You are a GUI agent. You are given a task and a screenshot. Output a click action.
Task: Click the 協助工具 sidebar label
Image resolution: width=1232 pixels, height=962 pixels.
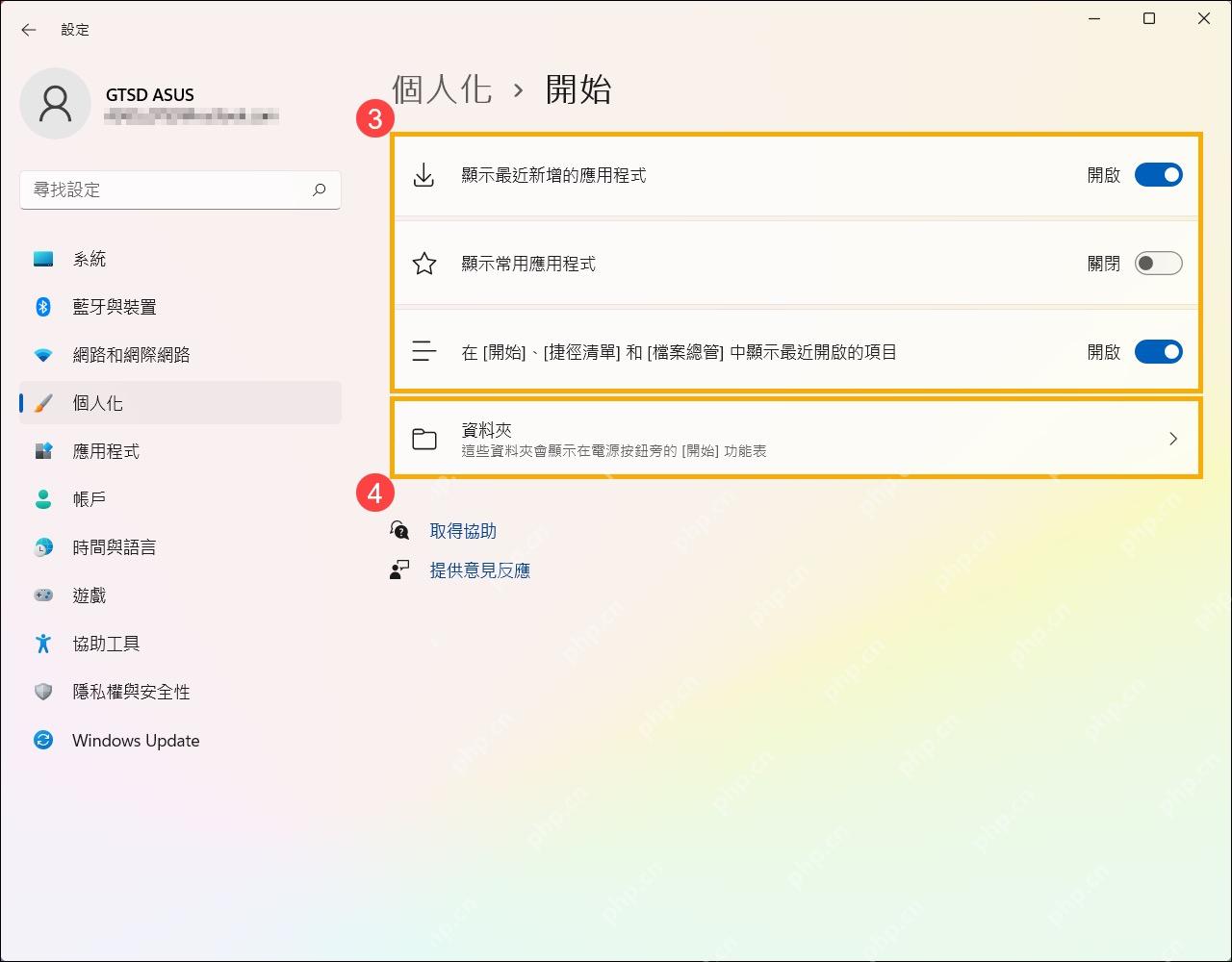tap(106, 644)
